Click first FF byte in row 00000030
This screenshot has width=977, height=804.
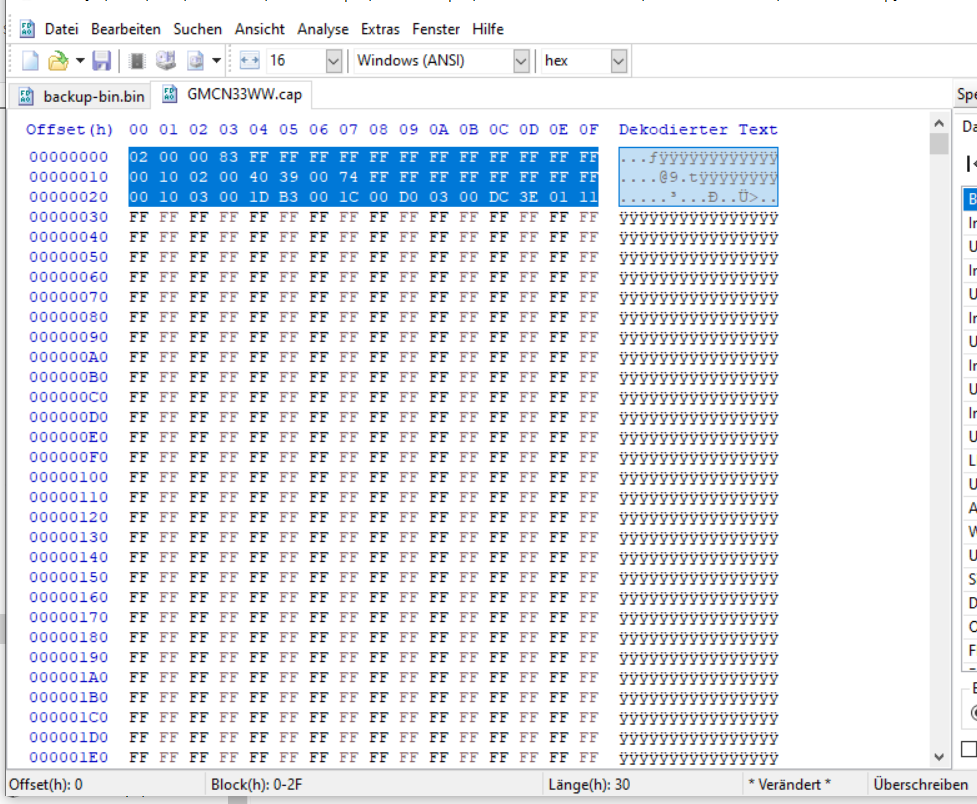138,217
